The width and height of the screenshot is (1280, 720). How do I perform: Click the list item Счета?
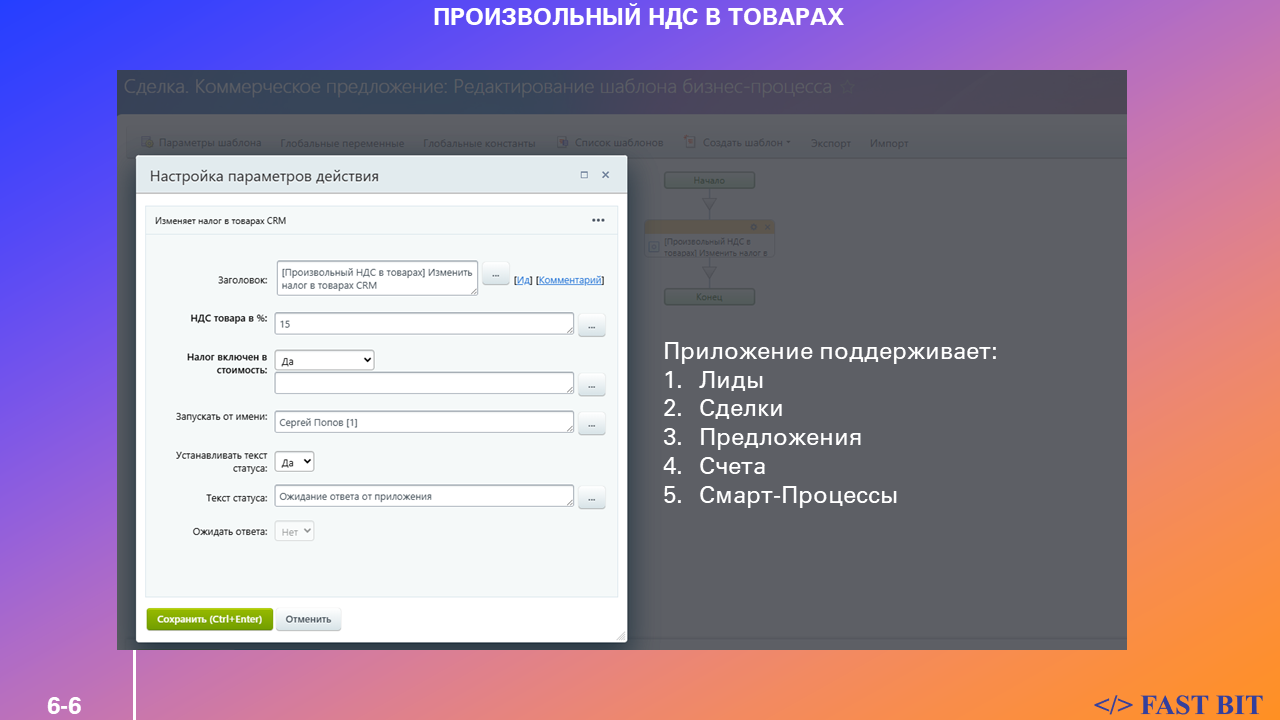[x=732, y=466]
